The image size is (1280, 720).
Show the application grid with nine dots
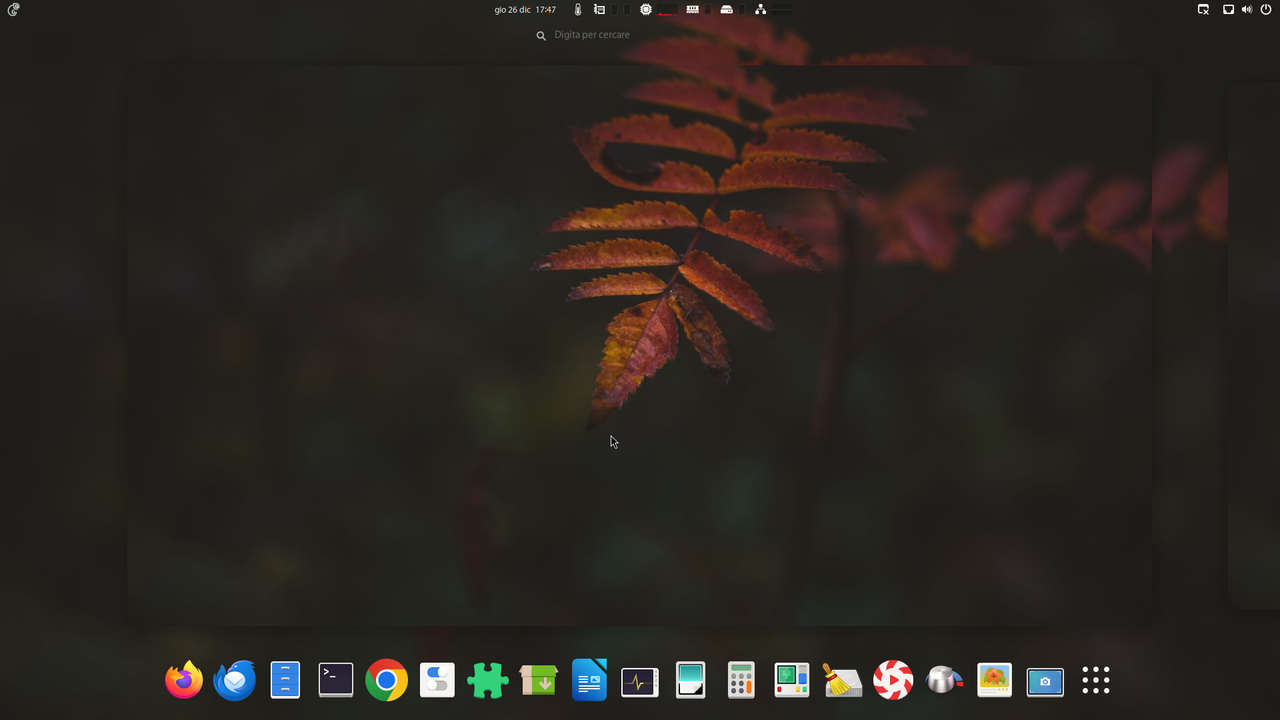[1096, 680]
